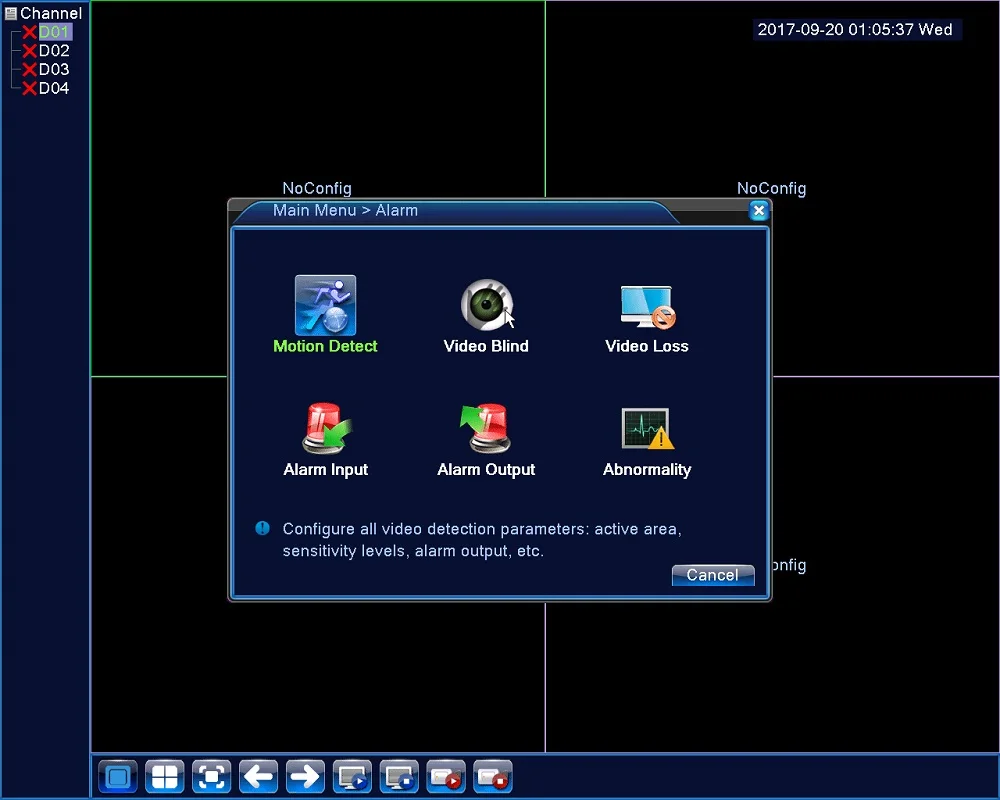The width and height of the screenshot is (1000, 800).
Task: Select channel D01 in the tree
Action: [x=54, y=32]
